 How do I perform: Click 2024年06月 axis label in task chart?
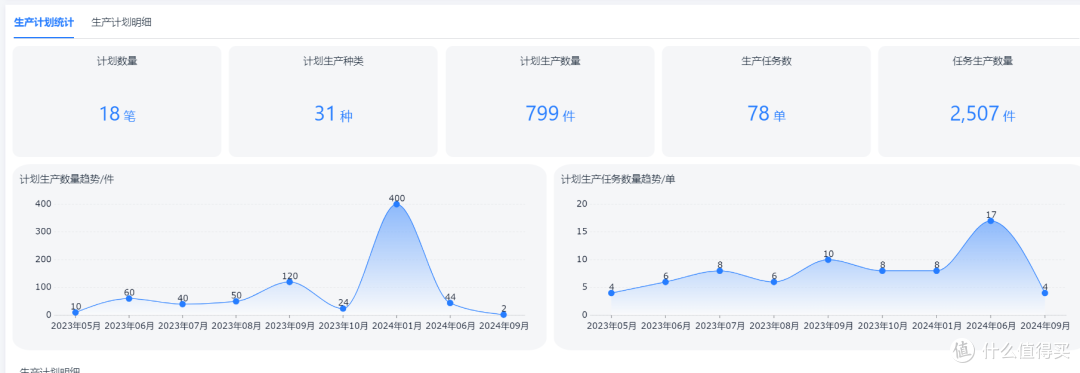[990, 326]
